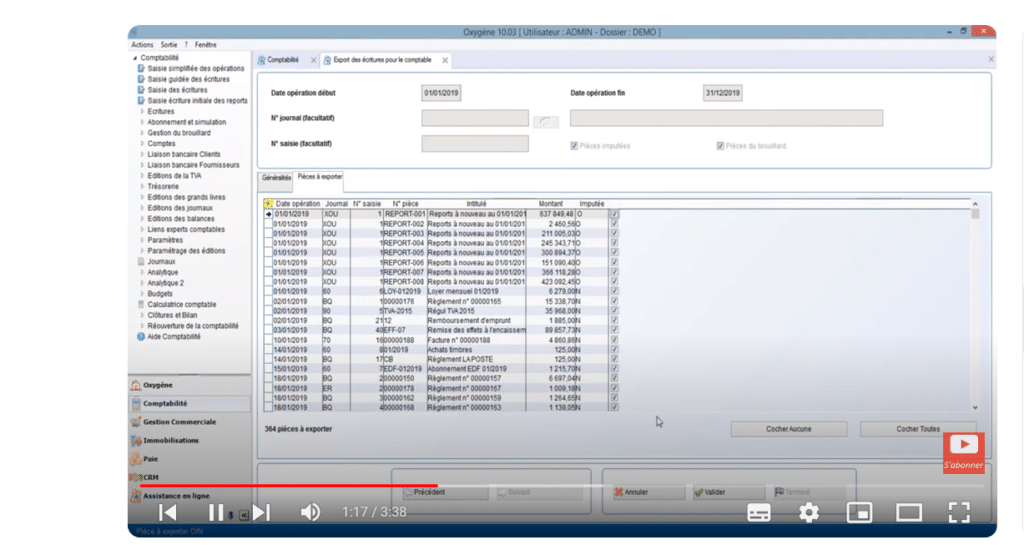Screen dimensions: 1024x545
Task: Click Valider button
Action: click(728, 492)
